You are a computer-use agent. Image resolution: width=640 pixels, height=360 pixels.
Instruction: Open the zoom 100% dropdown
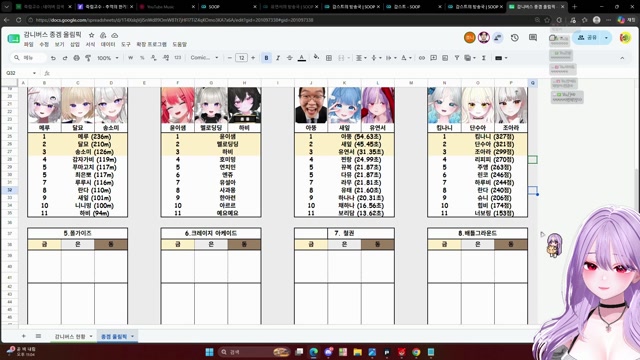(x=107, y=58)
